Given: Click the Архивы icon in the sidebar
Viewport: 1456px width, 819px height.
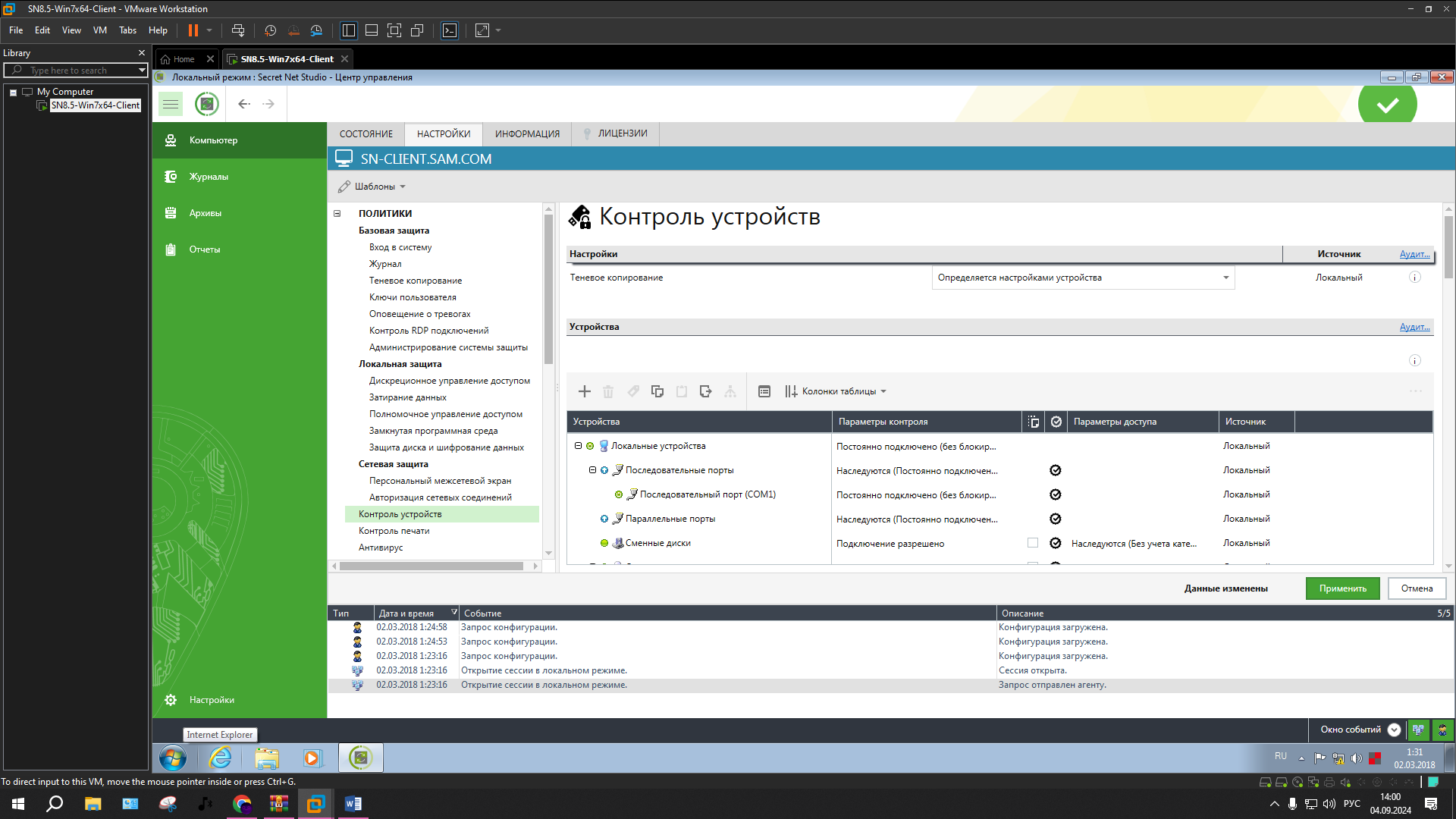Looking at the screenshot, I should pyautogui.click(x=171, y=213).
